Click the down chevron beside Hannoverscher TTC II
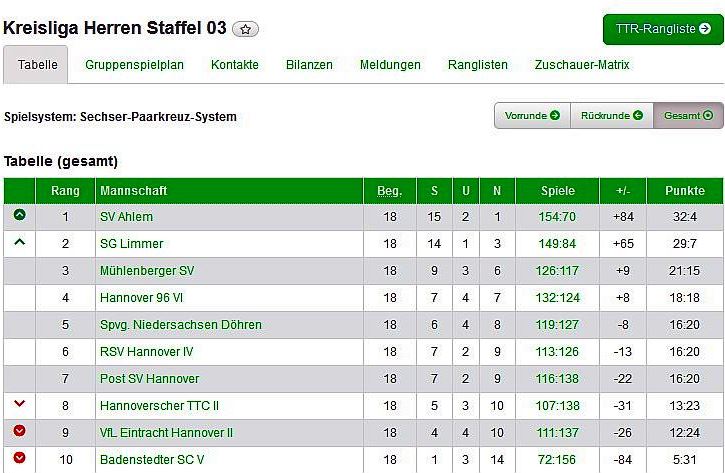Screen dimensions: 725x473 [x=19, y=404]
